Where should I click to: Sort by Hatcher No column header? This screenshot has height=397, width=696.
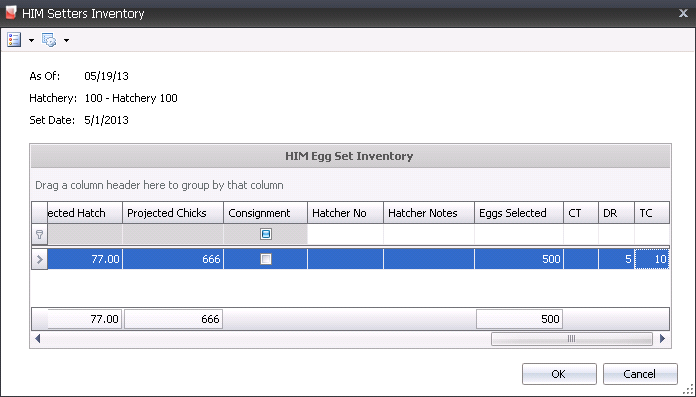coord(345,213)
